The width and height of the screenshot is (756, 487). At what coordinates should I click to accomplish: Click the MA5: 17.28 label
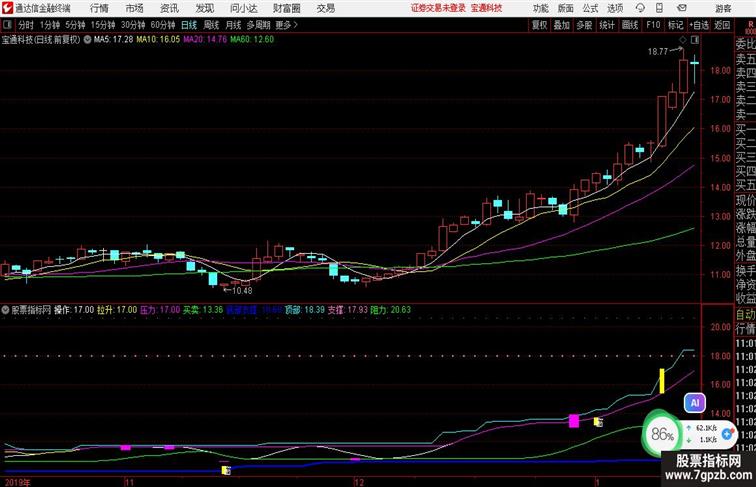pos(113,40)
